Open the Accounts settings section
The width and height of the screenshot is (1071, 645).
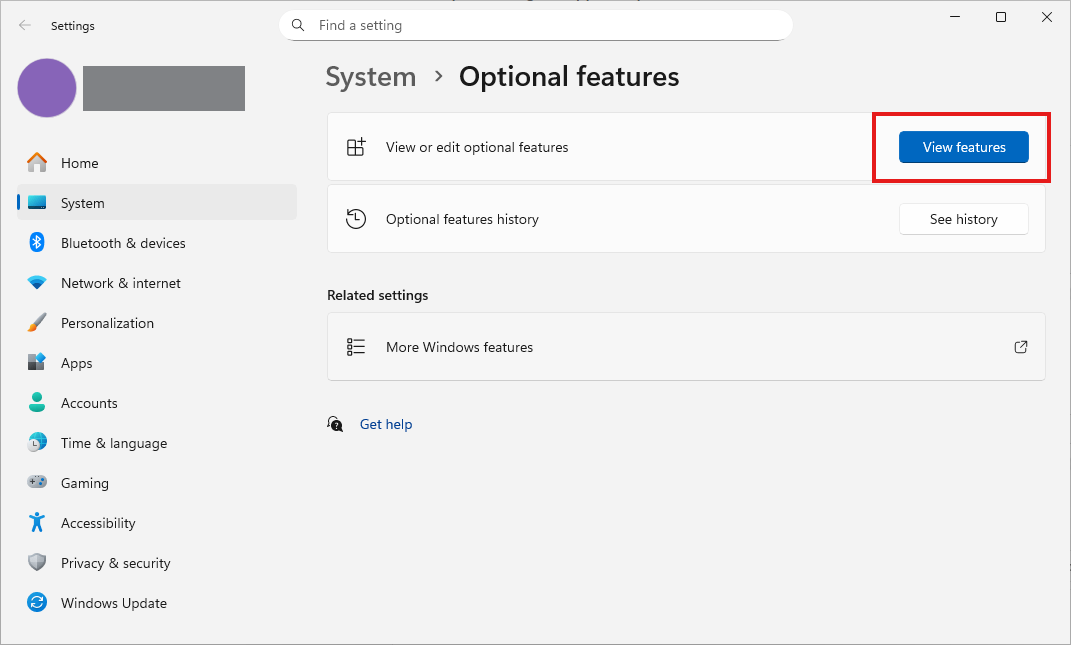click(89, 403)
